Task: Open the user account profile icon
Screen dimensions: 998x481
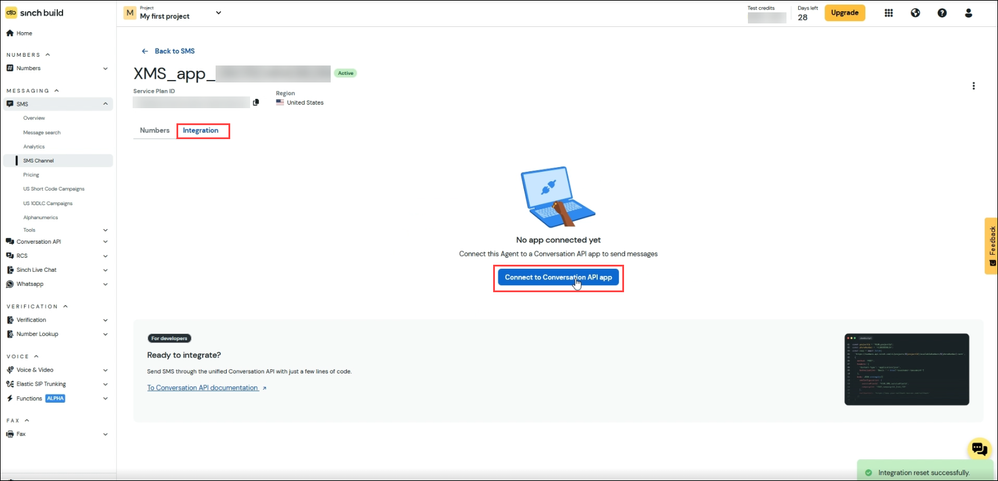Action: (x=969, y=13)
